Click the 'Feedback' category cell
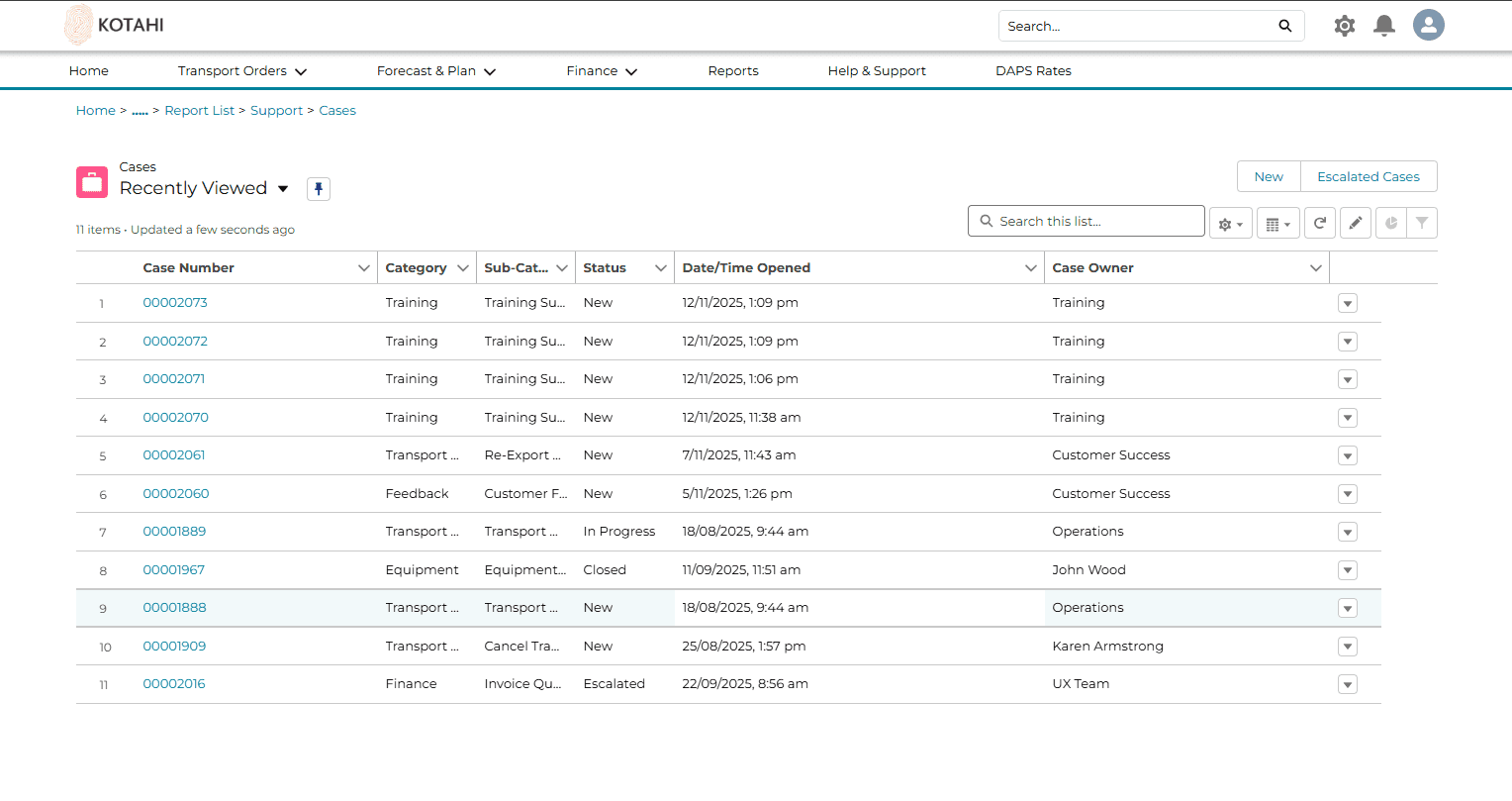The height and width of the screenshot is (801, 1512). pyautogui.click(x=417, y=494)
